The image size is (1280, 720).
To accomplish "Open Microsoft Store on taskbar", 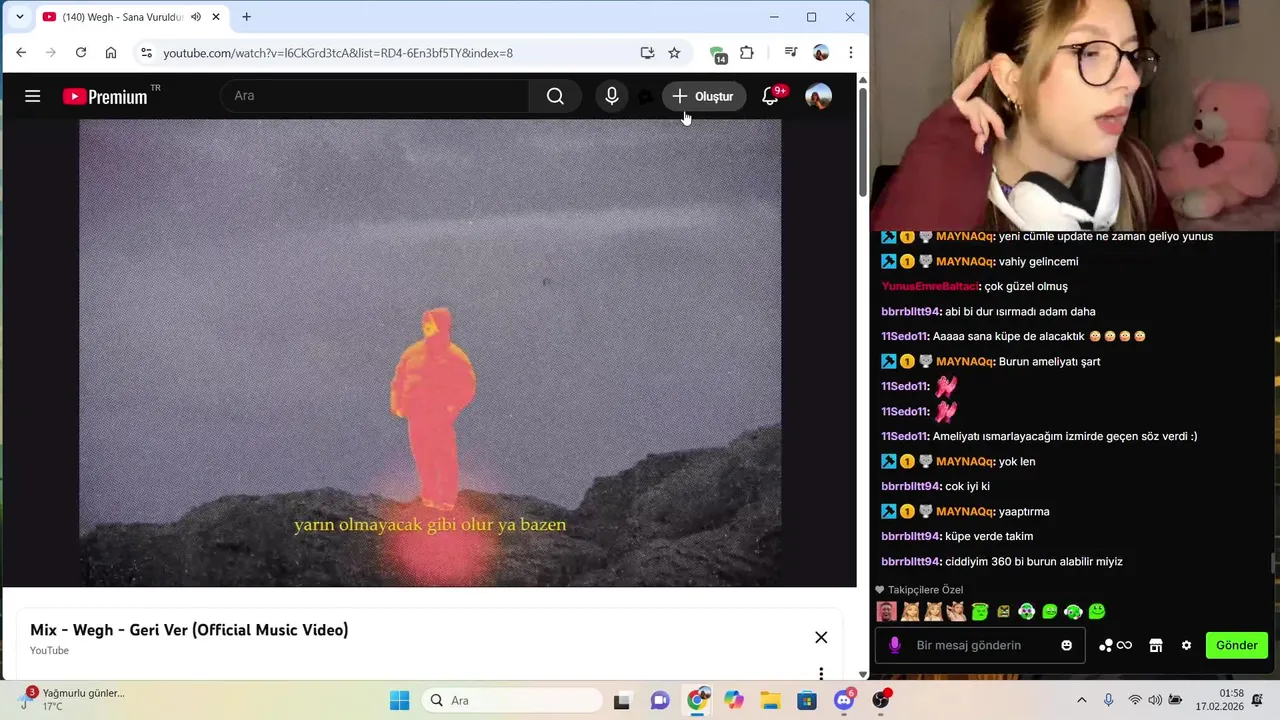I will pyautogui.click(x=807, y=700).
